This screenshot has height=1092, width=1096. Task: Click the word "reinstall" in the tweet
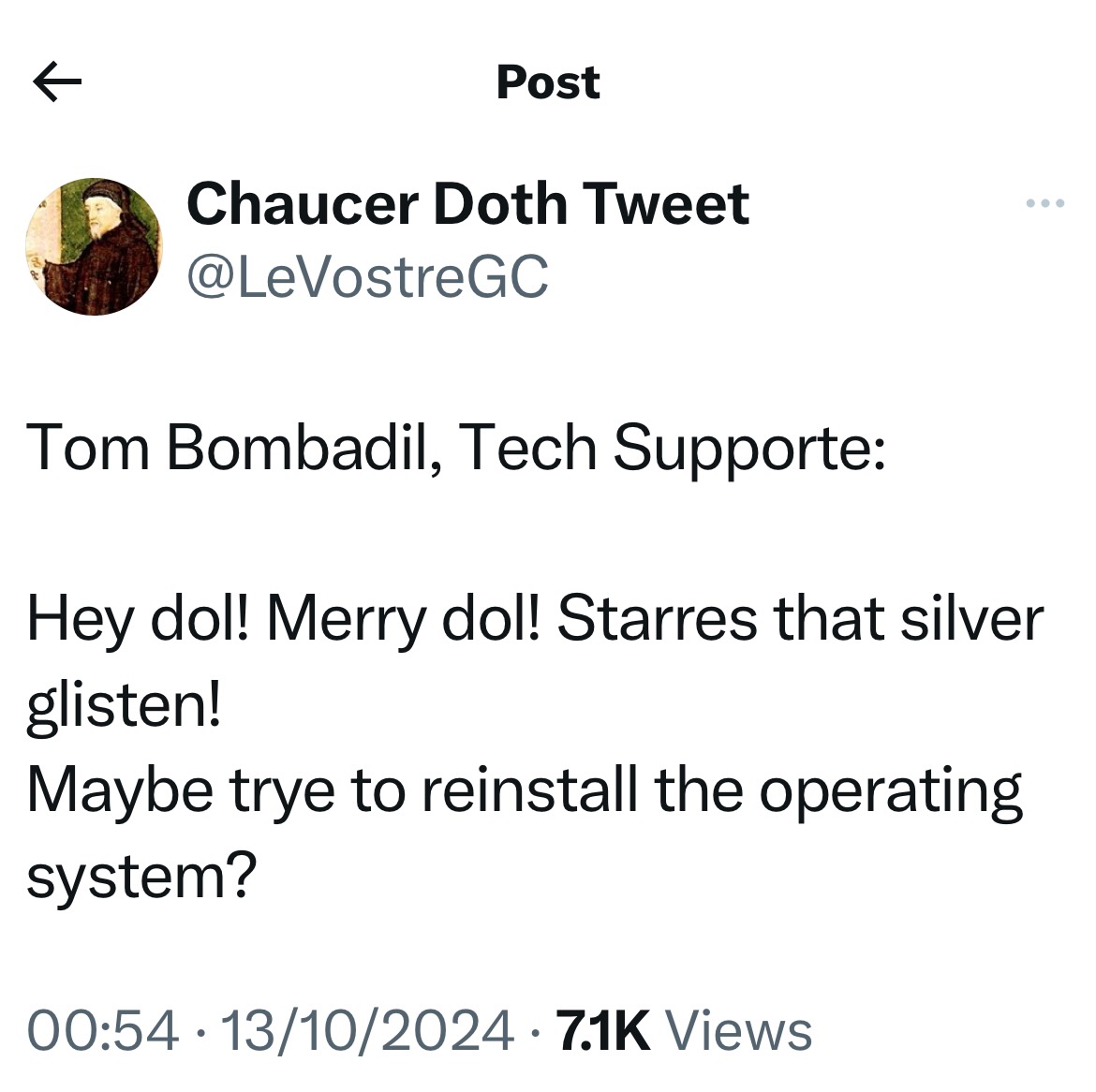click(529, 789)
